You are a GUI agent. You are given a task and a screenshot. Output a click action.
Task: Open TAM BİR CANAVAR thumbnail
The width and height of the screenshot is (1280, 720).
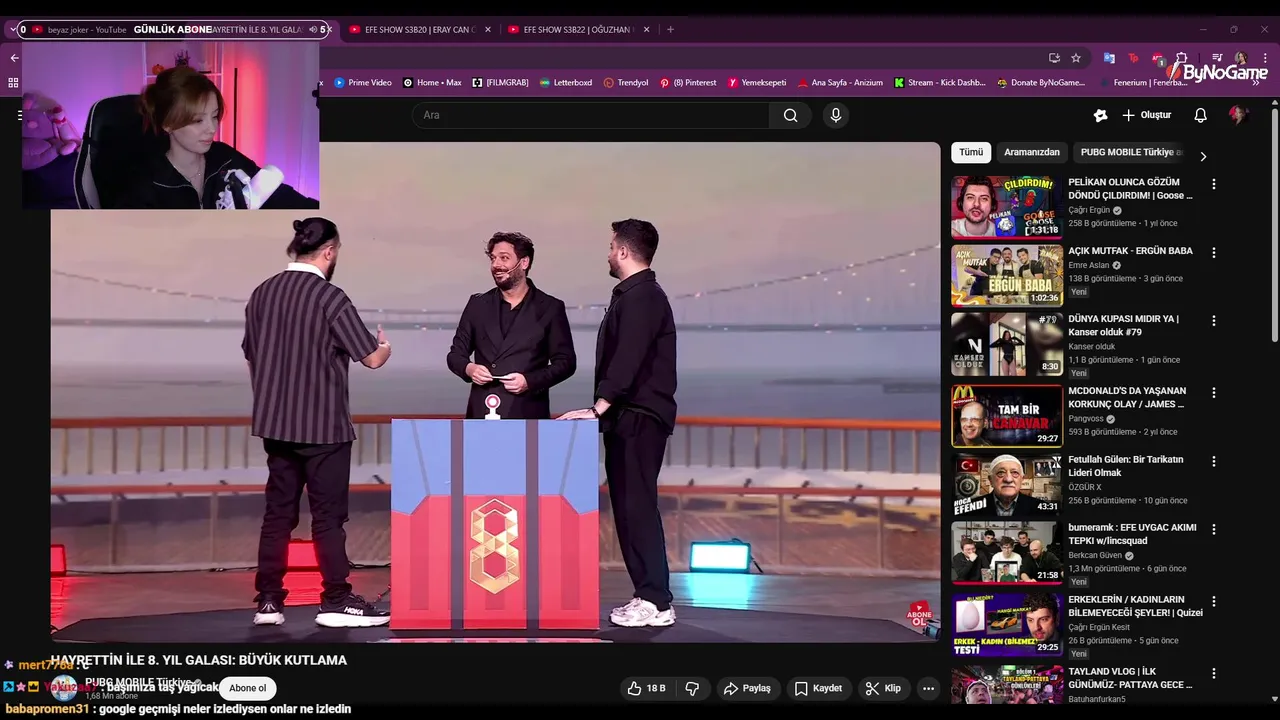1006,415
